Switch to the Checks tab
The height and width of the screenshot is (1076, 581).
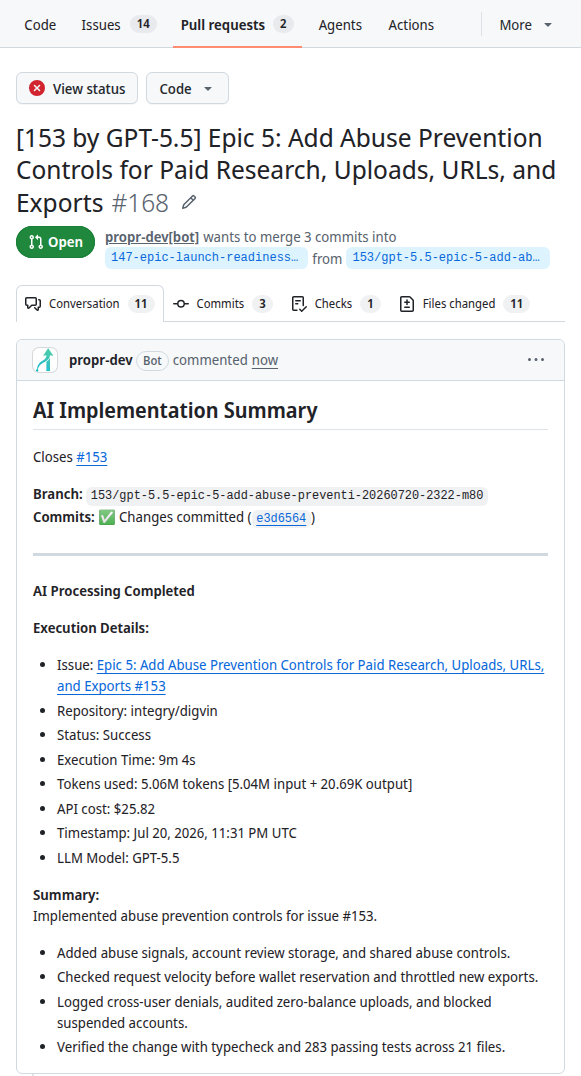pyautogui.click(x=335, y=303)
